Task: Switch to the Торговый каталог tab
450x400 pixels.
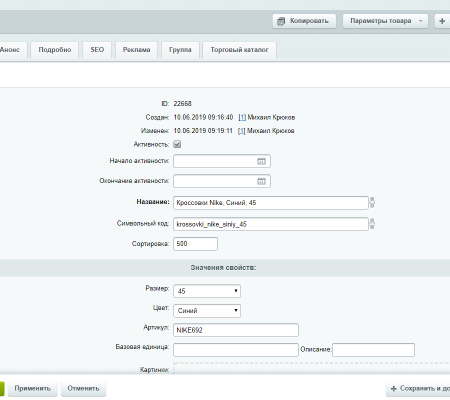Action: click(x=239, y=50)
